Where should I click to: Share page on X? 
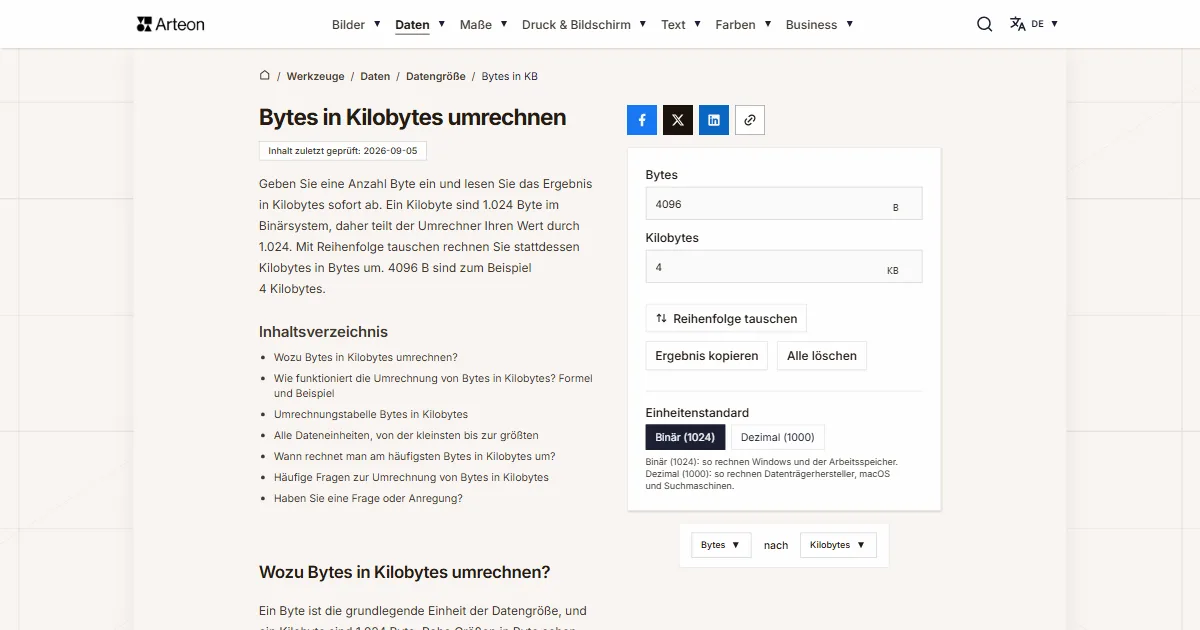[x=678, y=120]
